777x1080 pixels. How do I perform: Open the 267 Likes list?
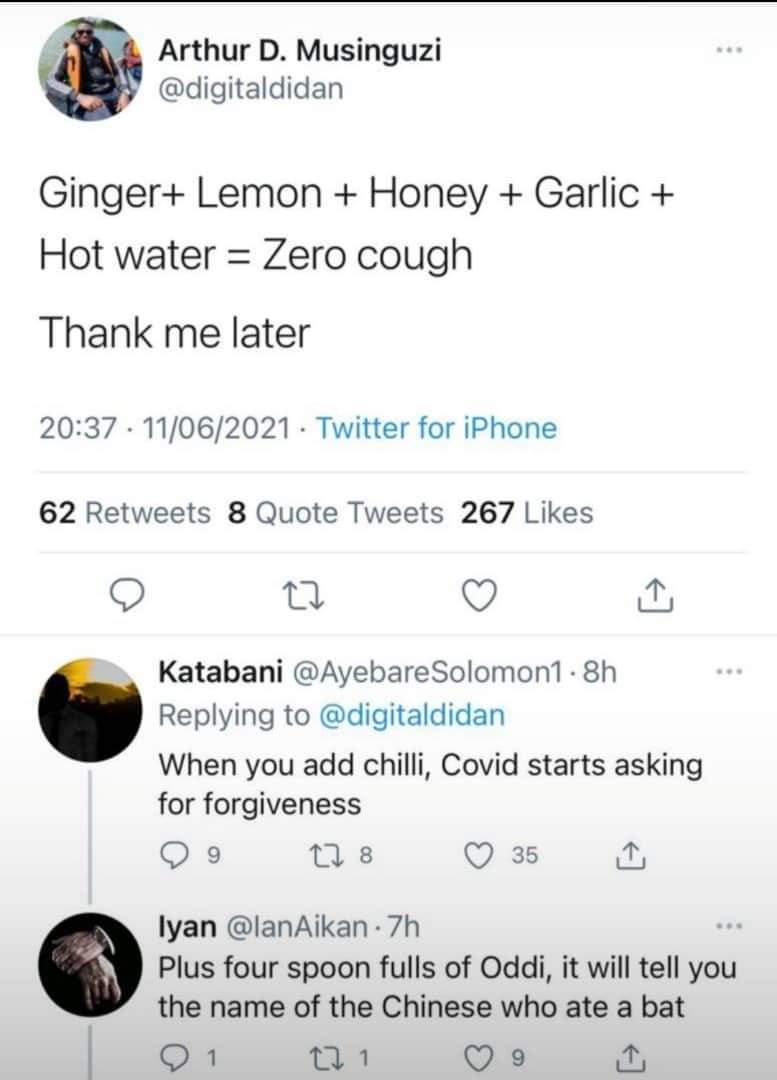(527, 513)
